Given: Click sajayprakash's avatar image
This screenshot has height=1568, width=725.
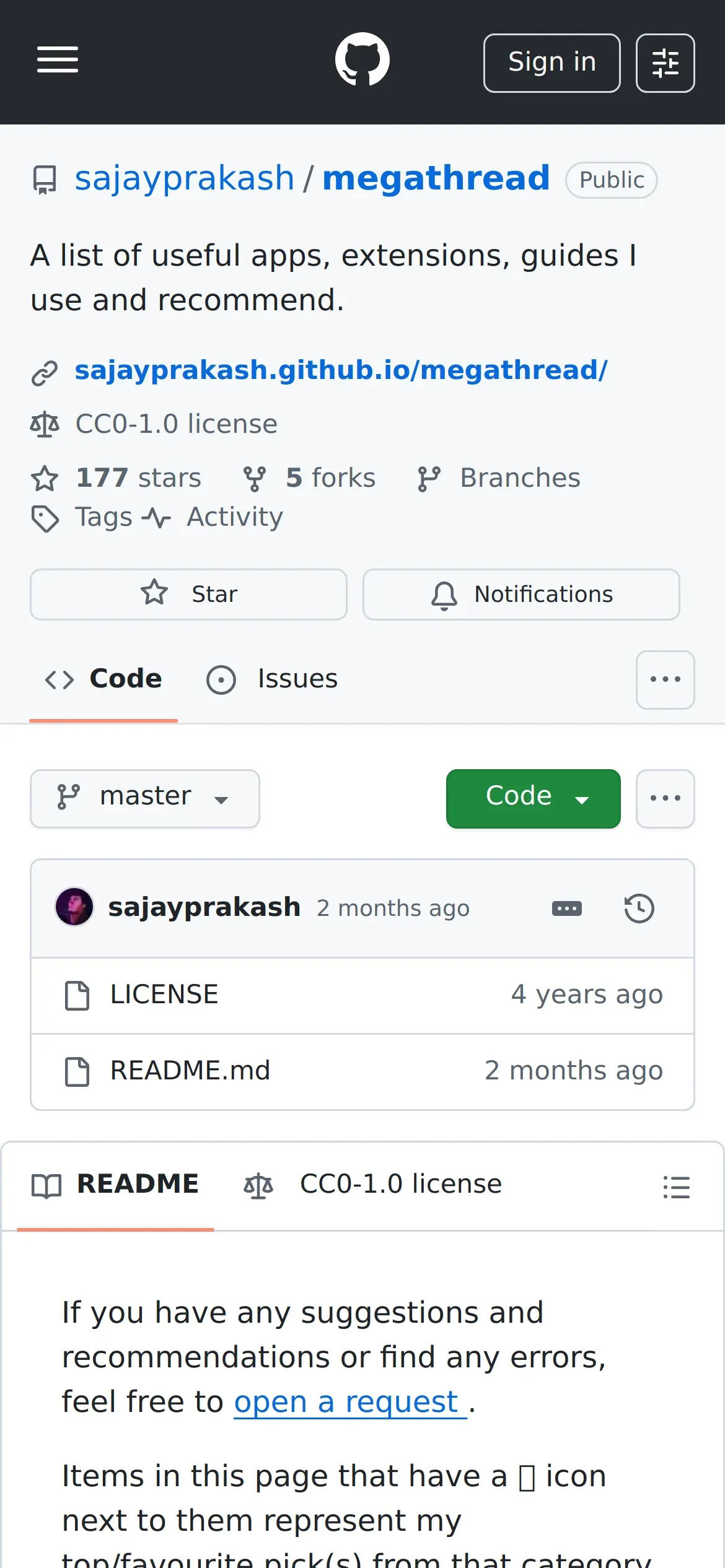Looking at the screenshot, I should (74, 907).
